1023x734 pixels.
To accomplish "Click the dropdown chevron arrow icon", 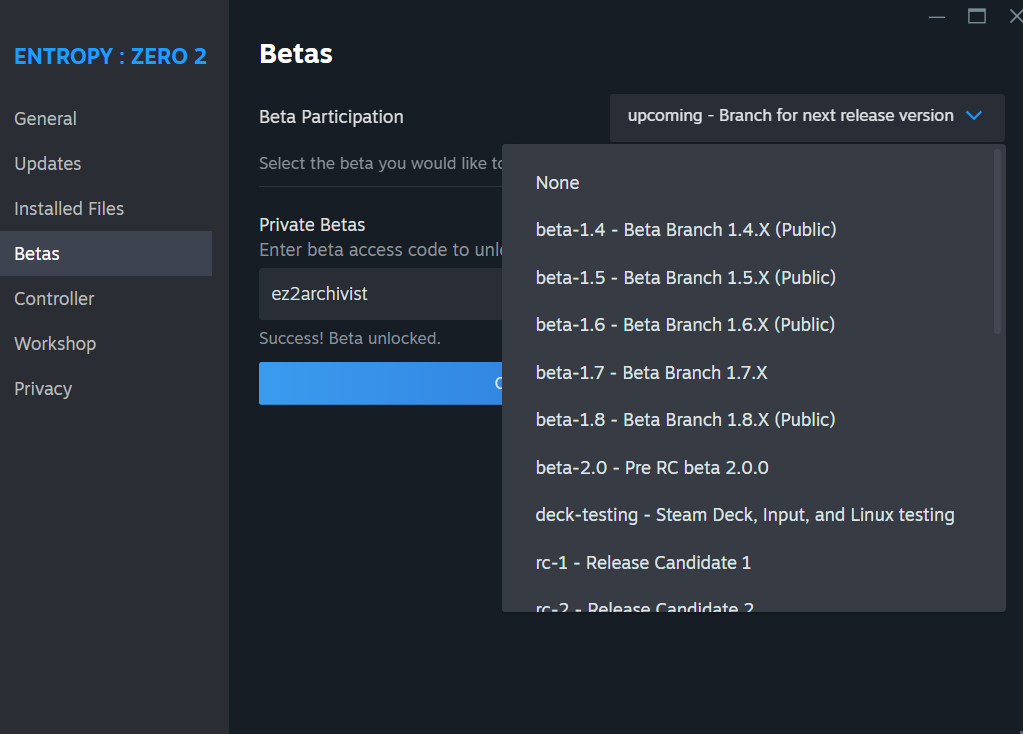I will [x=974, y=116].
